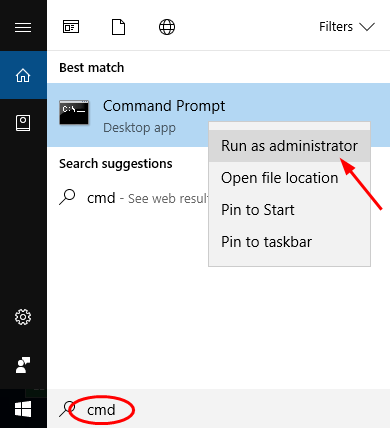
Task: Filter results by Apps icon
Action: click(x=71, y=27)
